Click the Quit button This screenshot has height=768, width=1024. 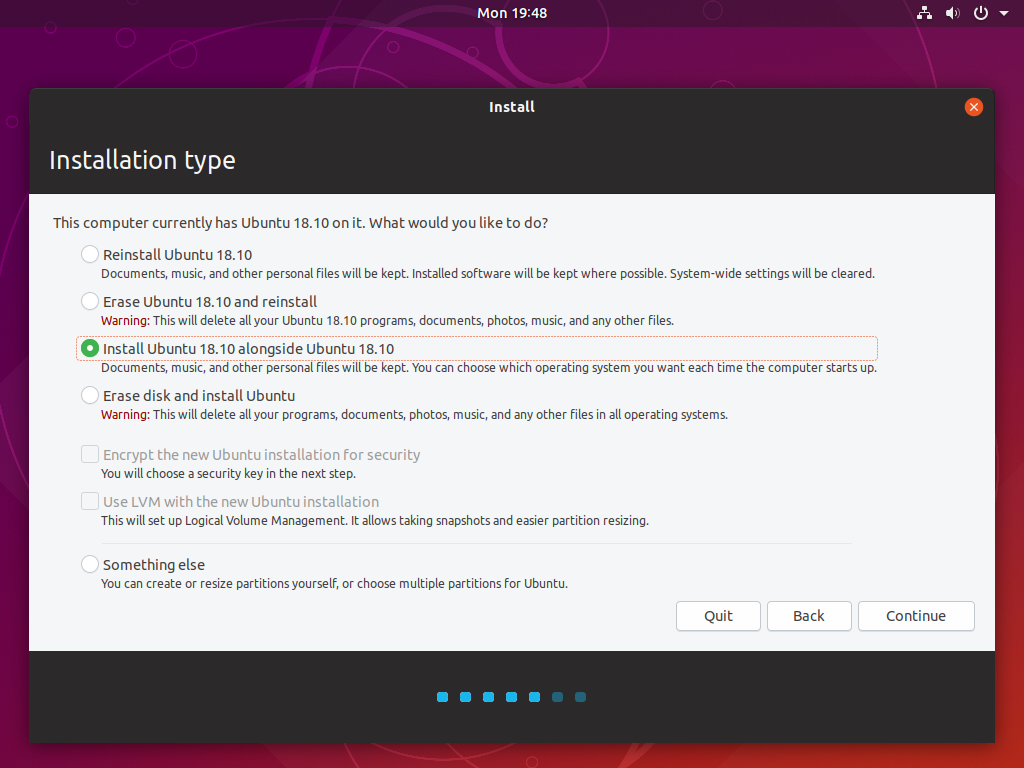point(718,616)
